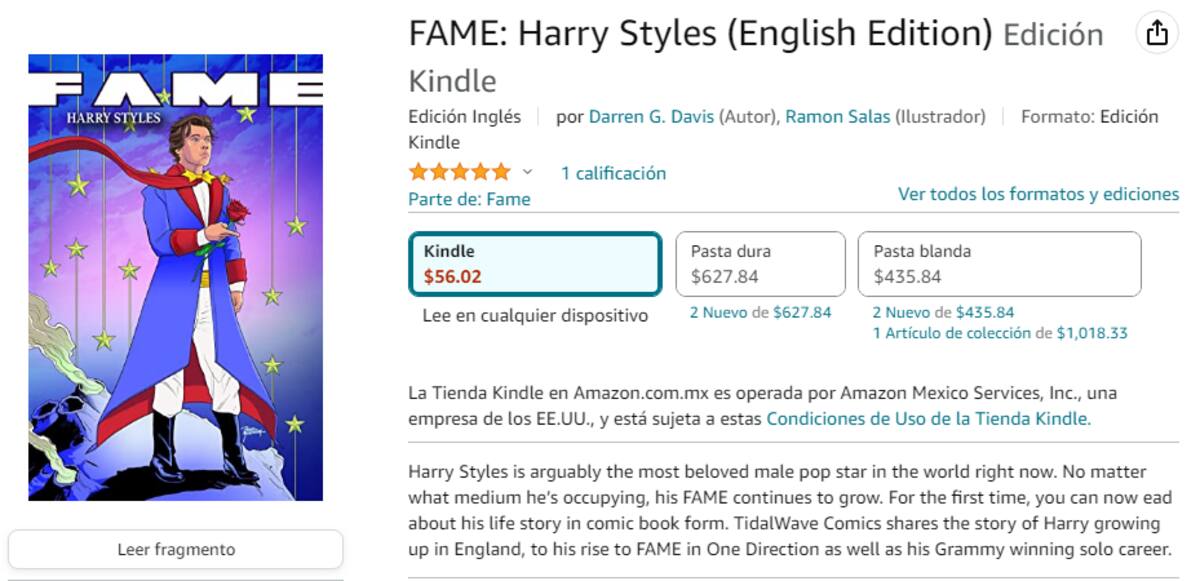Open Condiciones de Uso de la Tienda Kindle

click(928, 419)
